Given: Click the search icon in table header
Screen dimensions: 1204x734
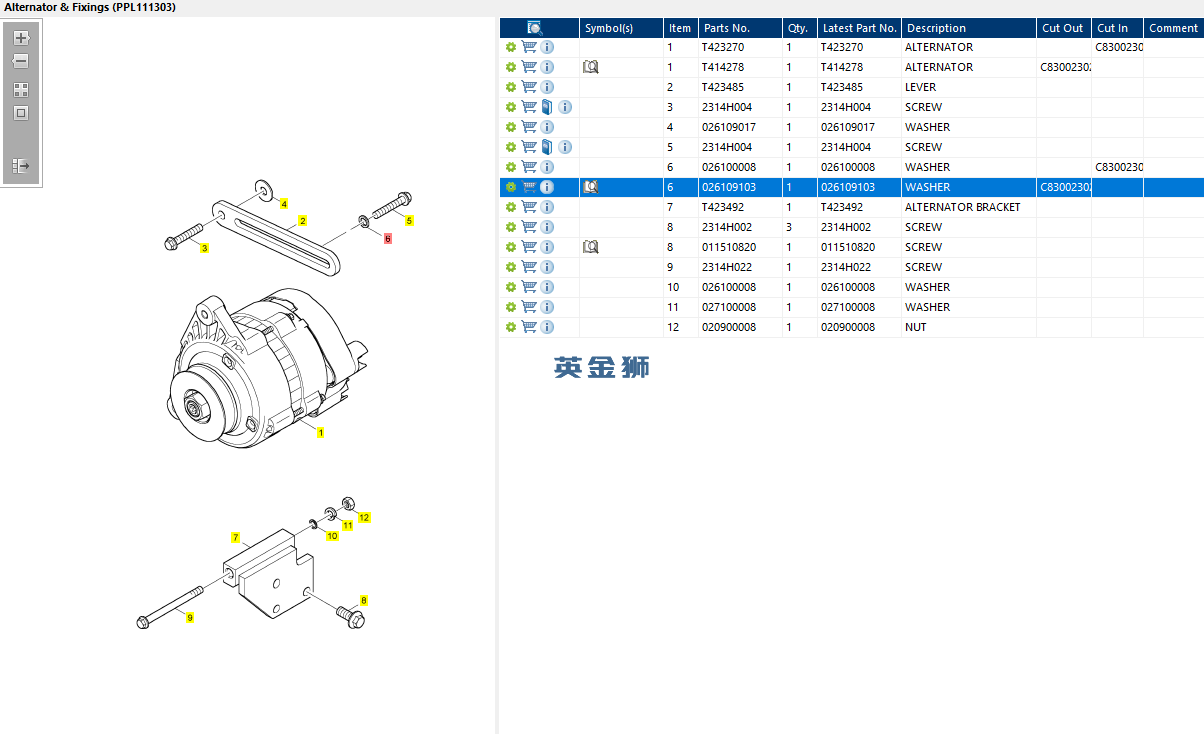Looking at the screenshot, I should (x=535, y=28).
